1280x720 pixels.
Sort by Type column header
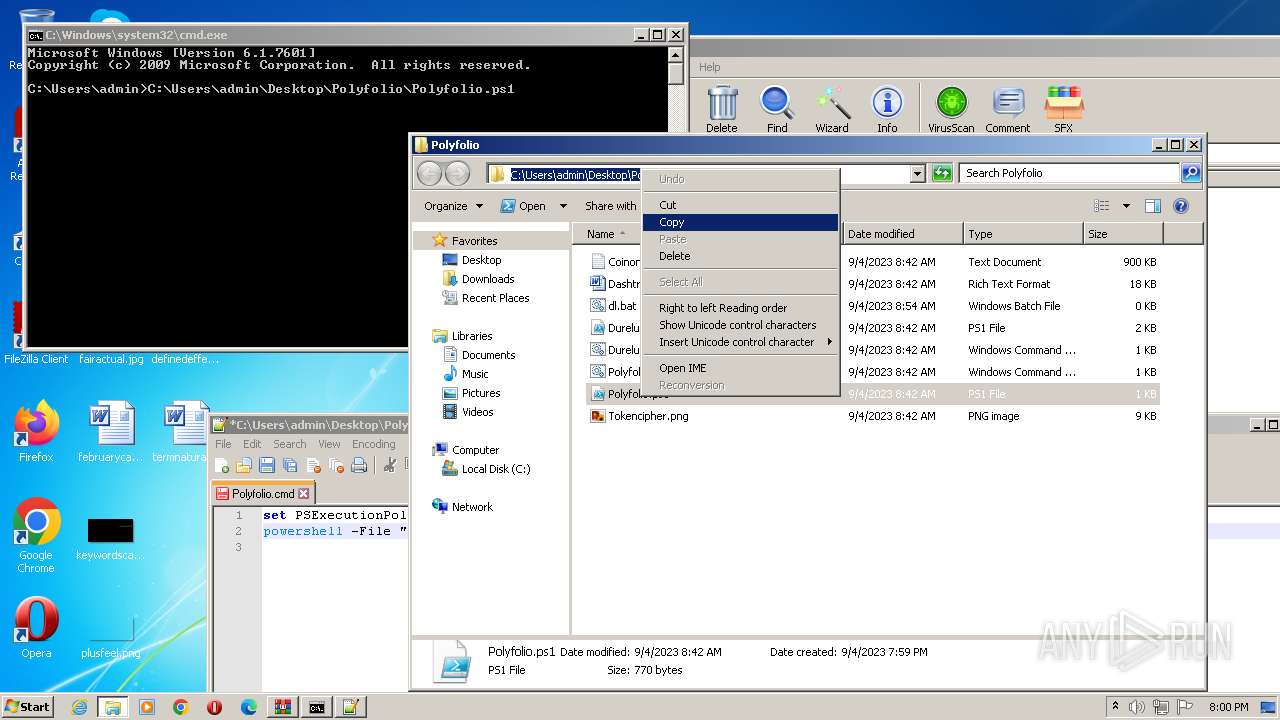[x=1023, y=234]
